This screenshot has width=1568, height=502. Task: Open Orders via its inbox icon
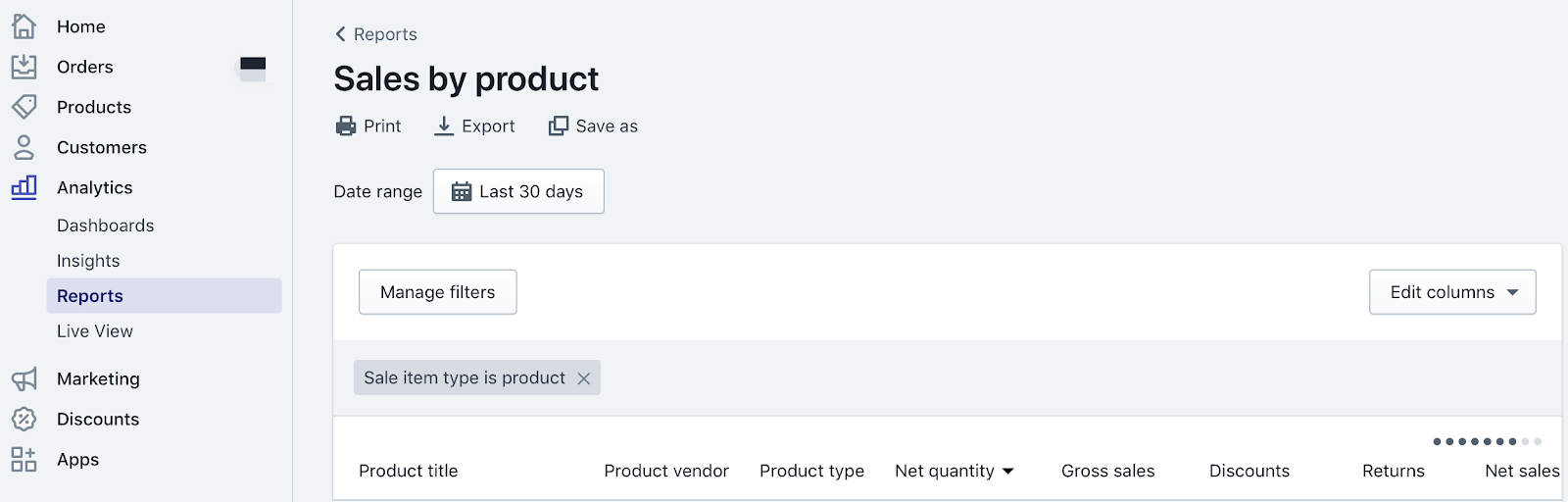[24, 67]
